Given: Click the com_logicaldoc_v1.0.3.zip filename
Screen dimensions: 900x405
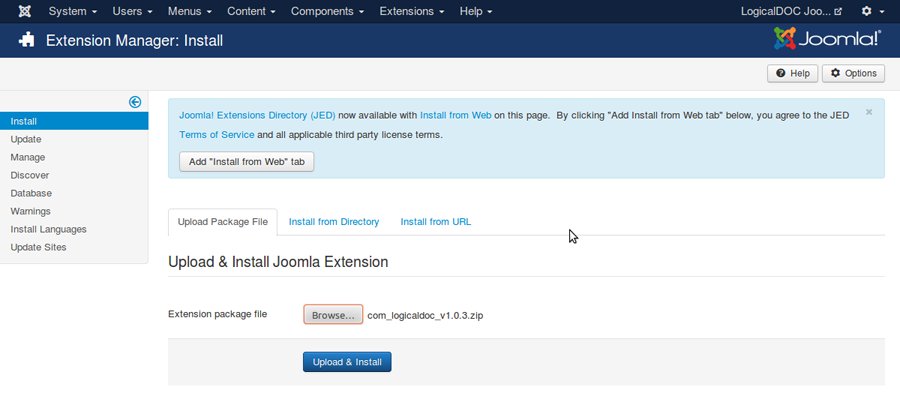Looking at the screenshot, I should click(425, 316).
